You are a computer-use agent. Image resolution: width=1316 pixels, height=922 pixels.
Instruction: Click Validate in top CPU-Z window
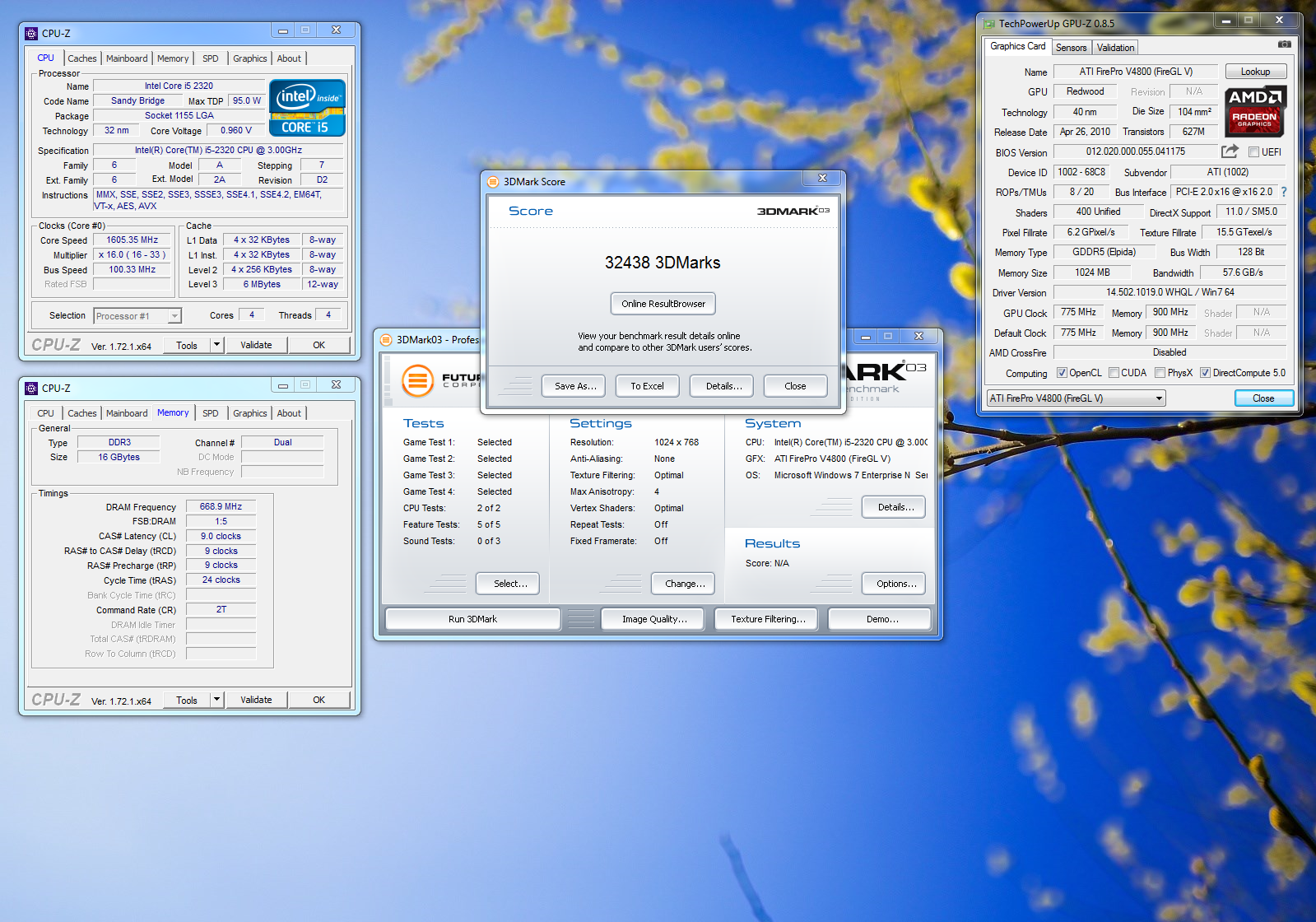tap(256, 345)
